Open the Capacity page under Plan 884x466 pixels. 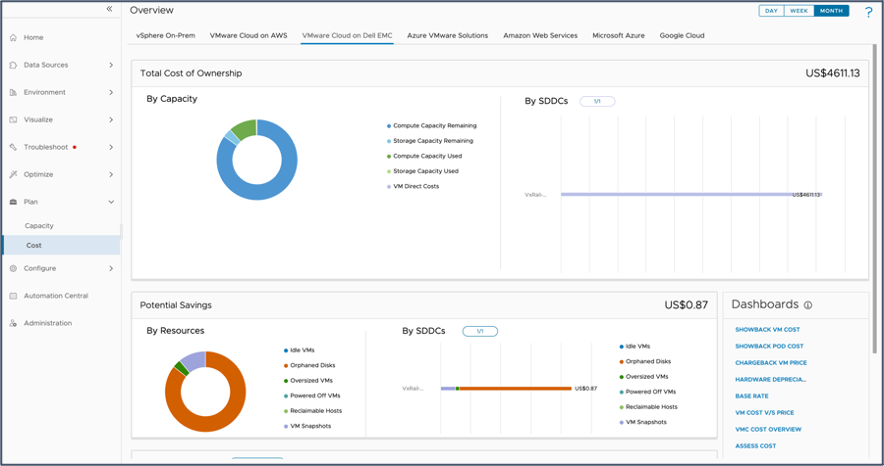click(39, 226)
